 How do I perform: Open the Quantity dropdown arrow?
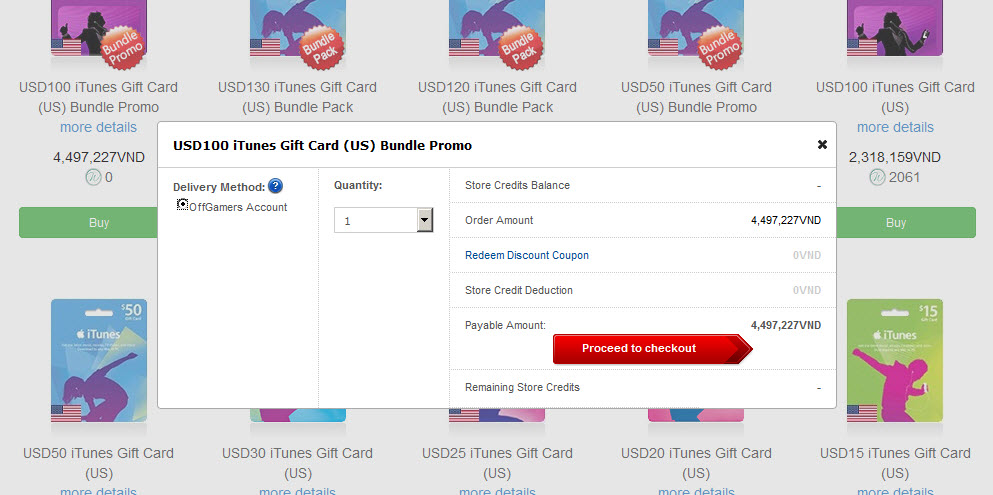point(425,220)
